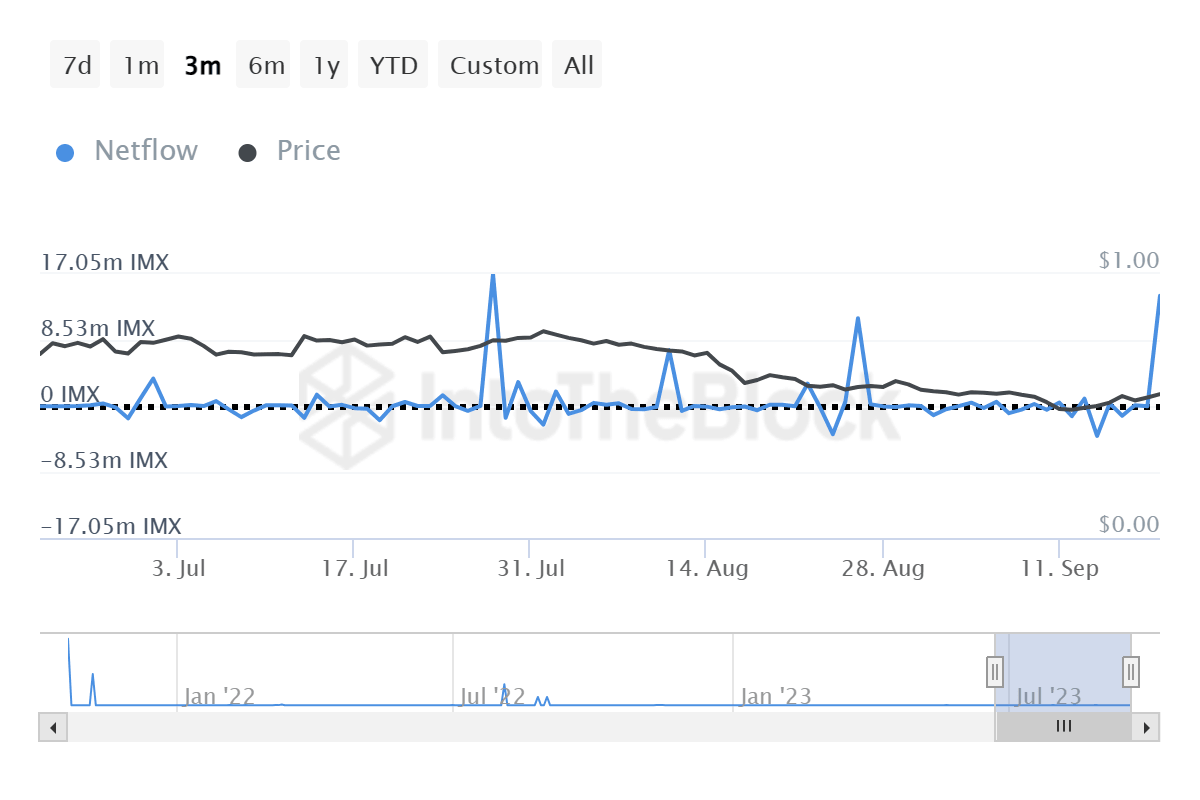This screenshot has width=1200, height=800.
Task: Grab the left navigator range handle
Action: (995, 671)
